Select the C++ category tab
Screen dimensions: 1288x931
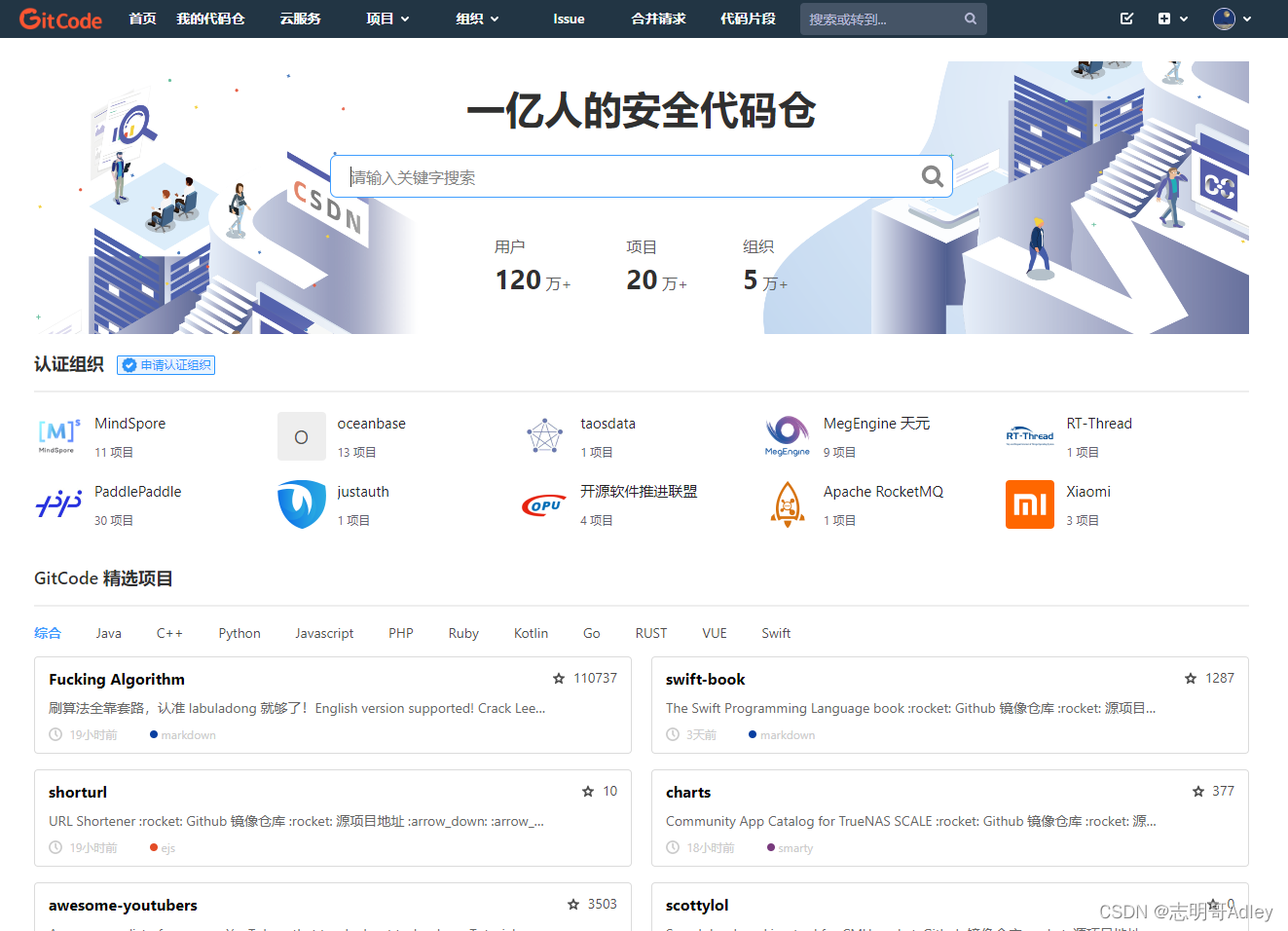169,633
